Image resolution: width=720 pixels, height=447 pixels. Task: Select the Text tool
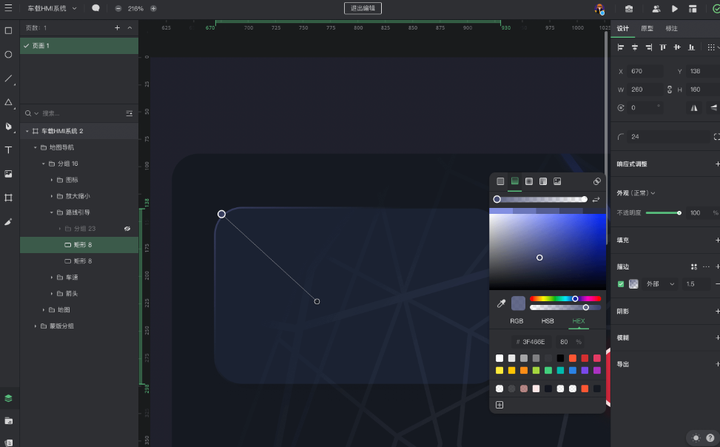point(8,150)
